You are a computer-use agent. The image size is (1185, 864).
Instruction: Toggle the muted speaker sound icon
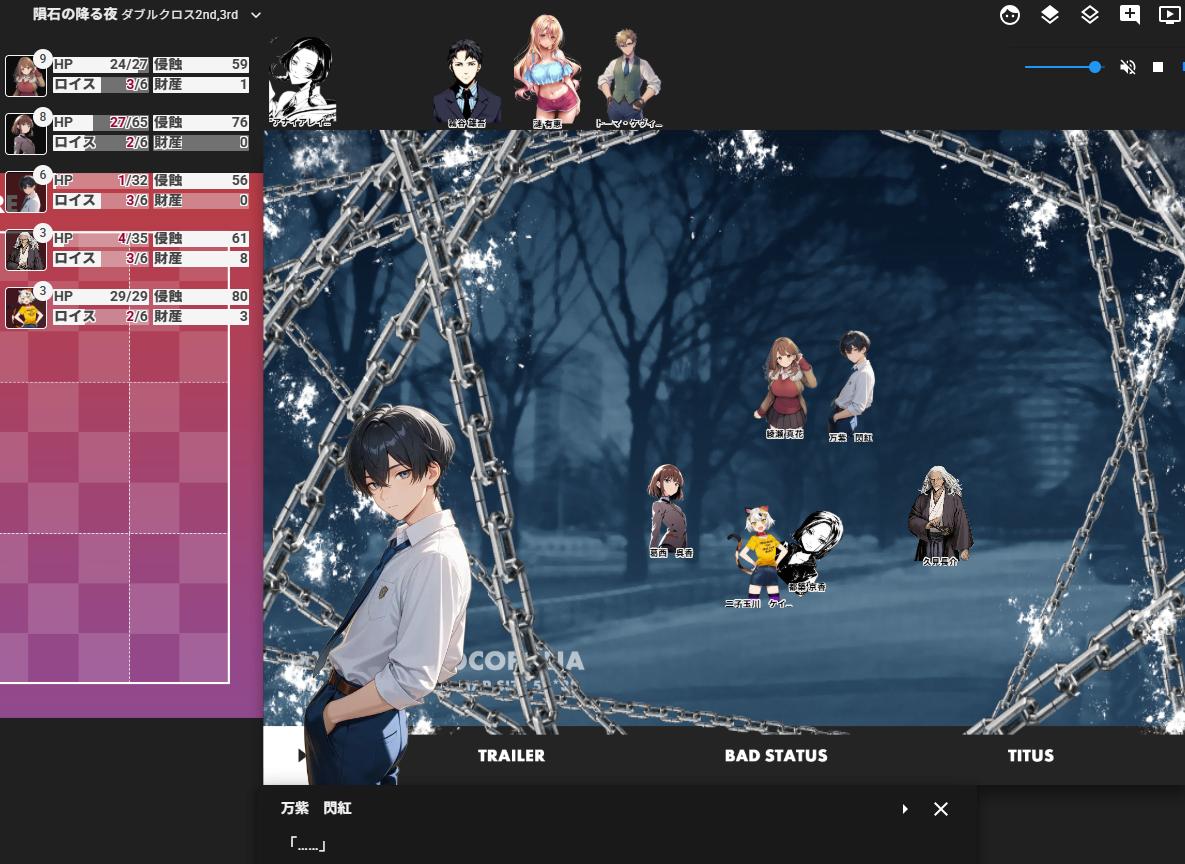1128,67
